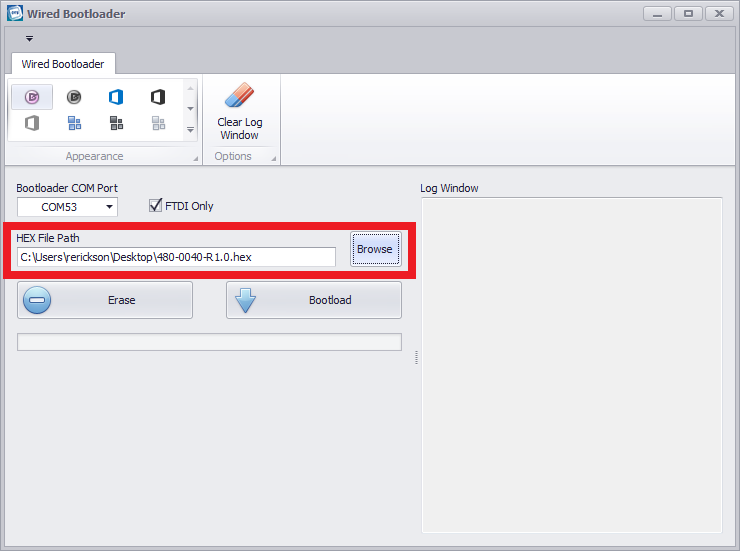The width and height of the screenshot is (740, 551).
Task: Click into the HEX File Path field
Action: click(x=176, y=257)
